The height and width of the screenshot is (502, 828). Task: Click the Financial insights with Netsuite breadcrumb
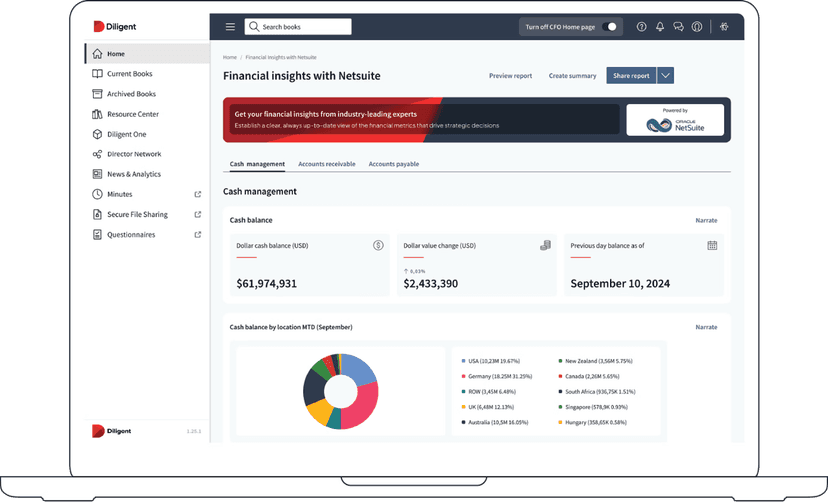click(281, 57)
